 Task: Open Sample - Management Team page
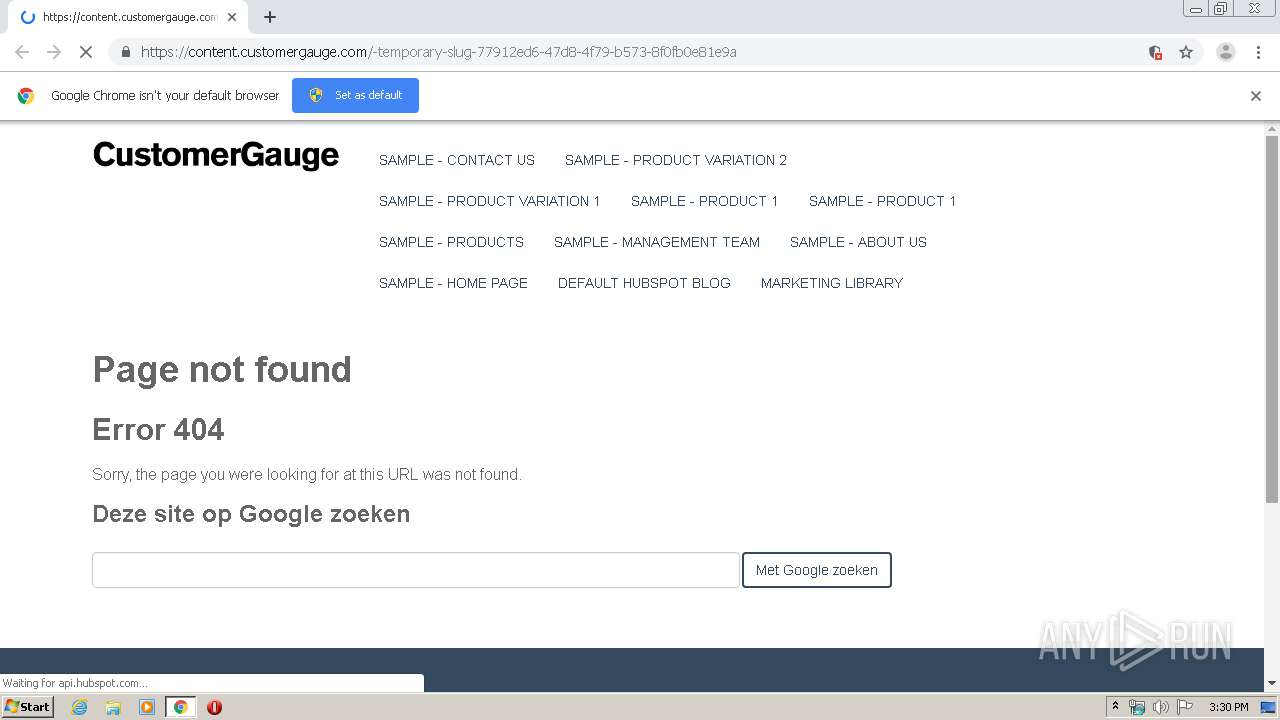(657, 242)
